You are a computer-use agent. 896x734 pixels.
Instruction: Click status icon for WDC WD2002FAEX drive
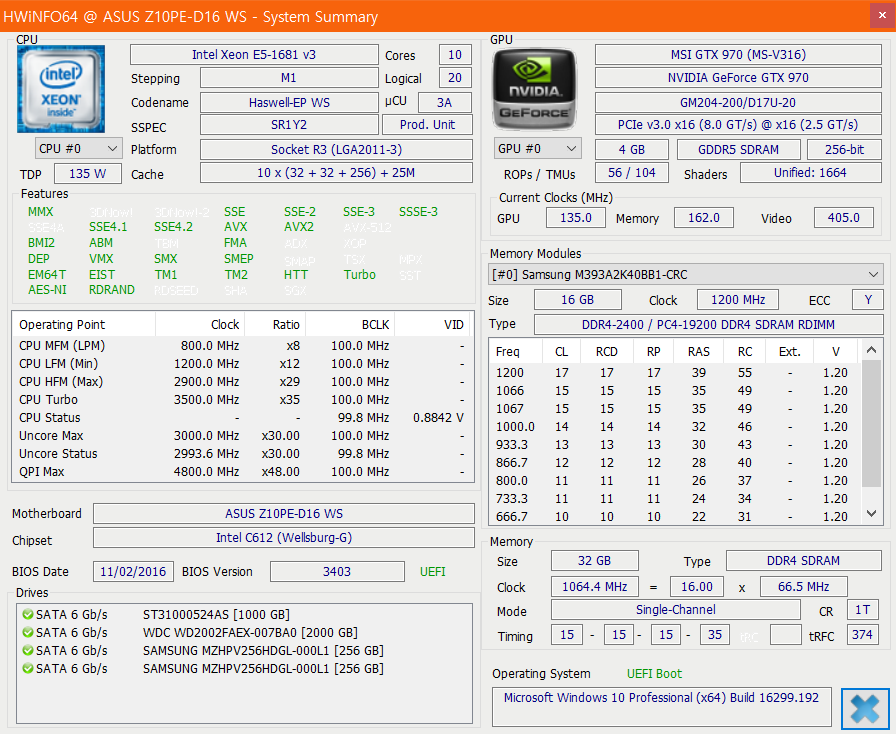tap(27, 633)
